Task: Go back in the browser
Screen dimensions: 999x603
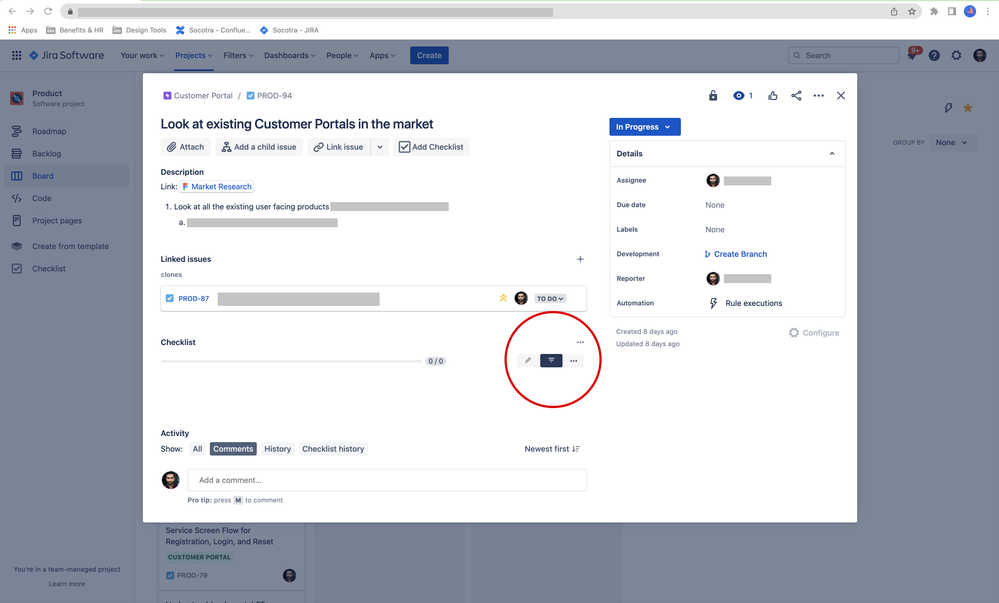Action: click(12, 11)
